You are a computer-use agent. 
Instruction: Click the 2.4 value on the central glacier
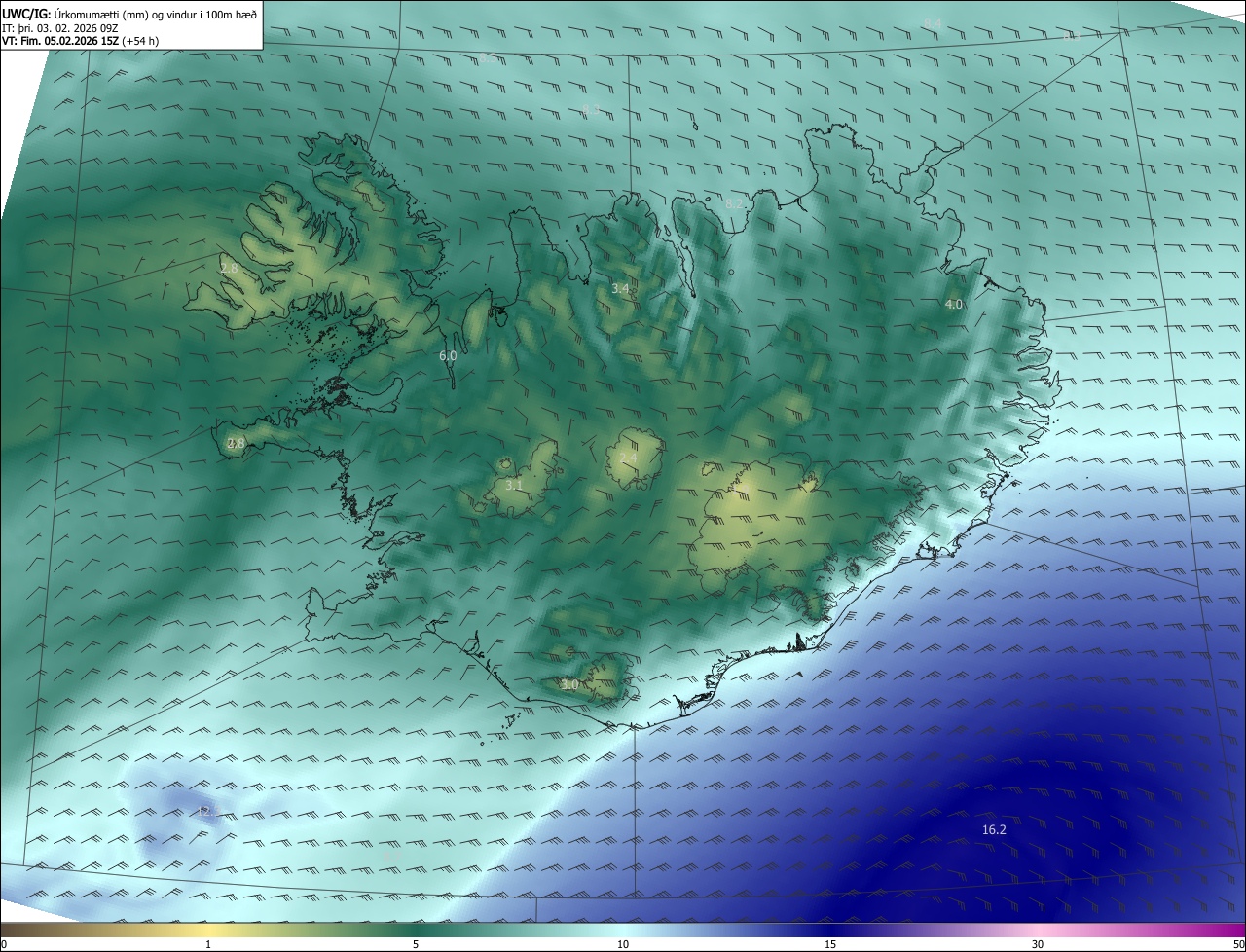click(628, 458)
